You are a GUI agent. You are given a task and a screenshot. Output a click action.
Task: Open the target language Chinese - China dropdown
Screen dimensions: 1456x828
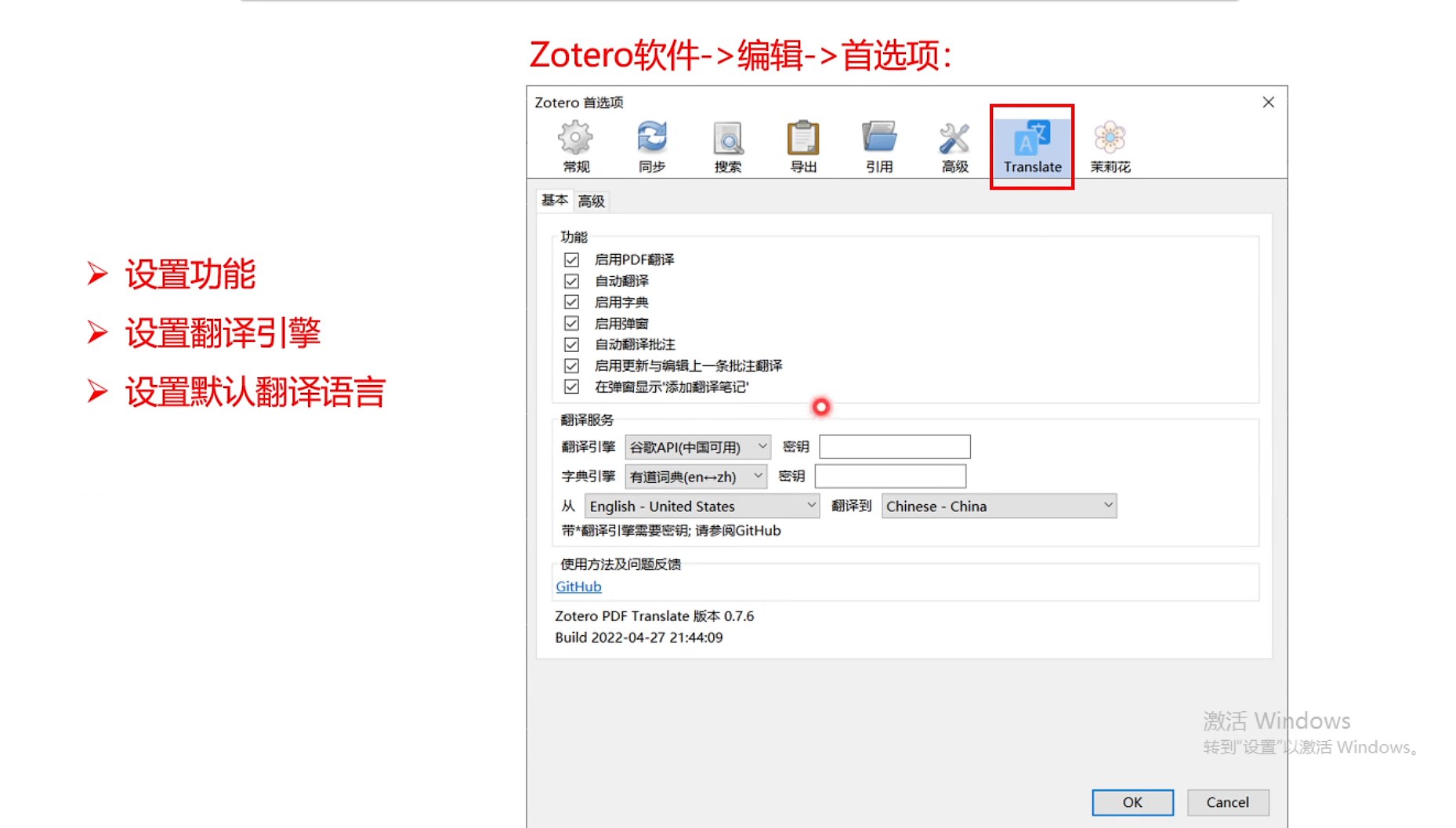998,506
